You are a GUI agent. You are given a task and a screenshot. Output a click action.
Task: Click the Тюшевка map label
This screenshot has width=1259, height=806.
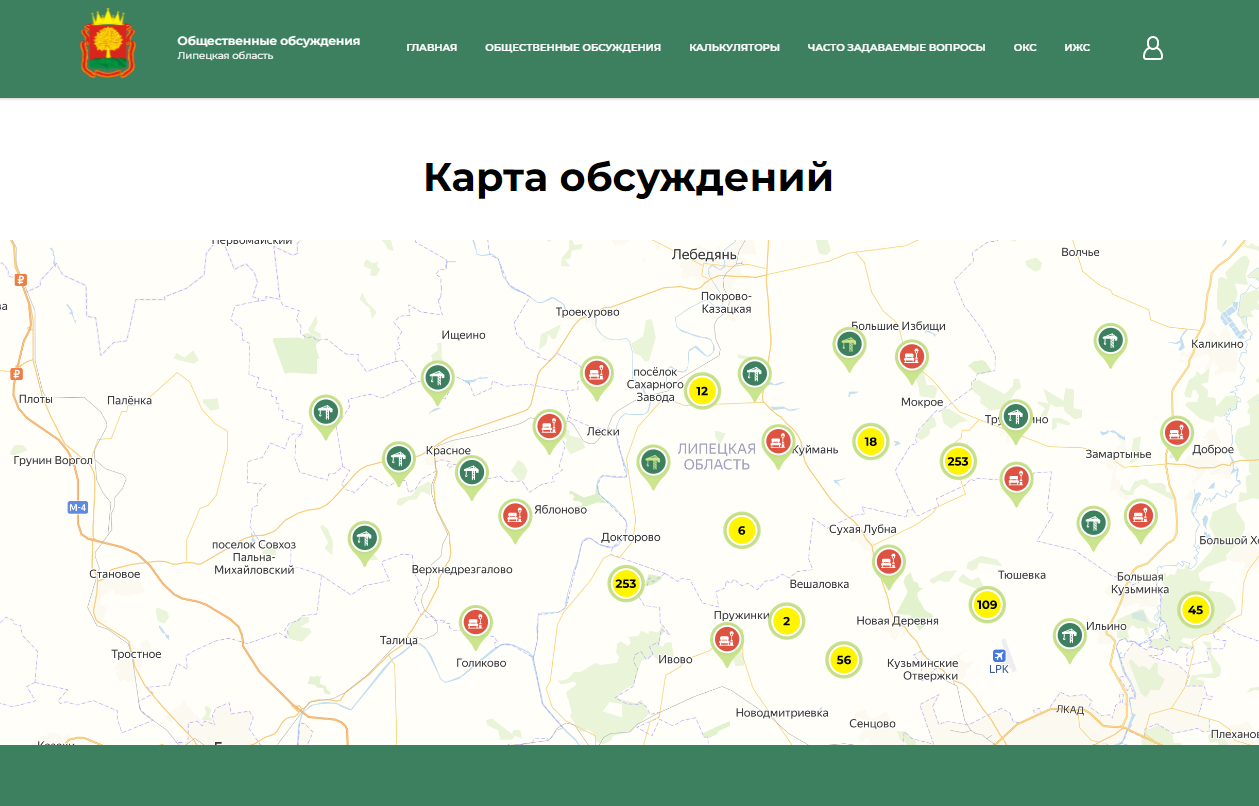point(1022,575)
